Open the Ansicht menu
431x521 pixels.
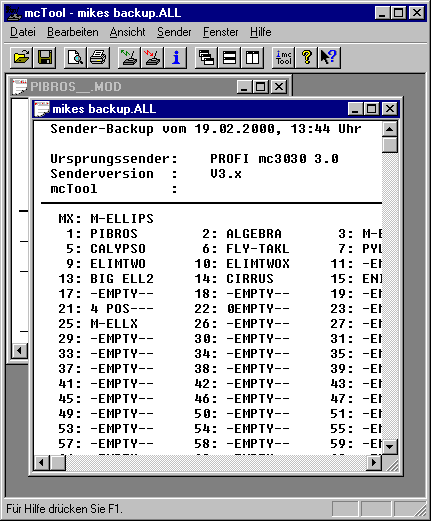(x=127, y=32)
